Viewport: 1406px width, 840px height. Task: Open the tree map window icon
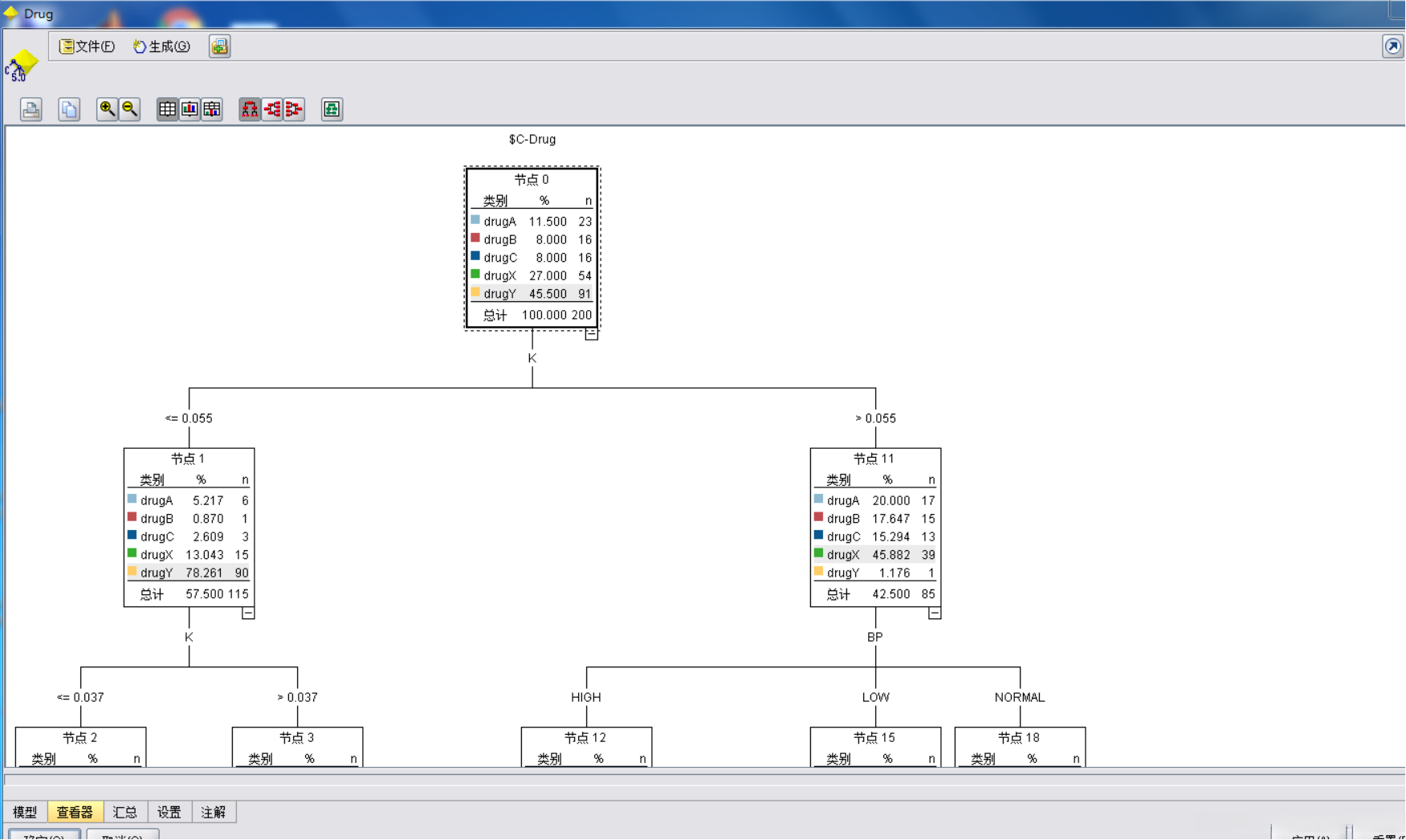(332, 109)
